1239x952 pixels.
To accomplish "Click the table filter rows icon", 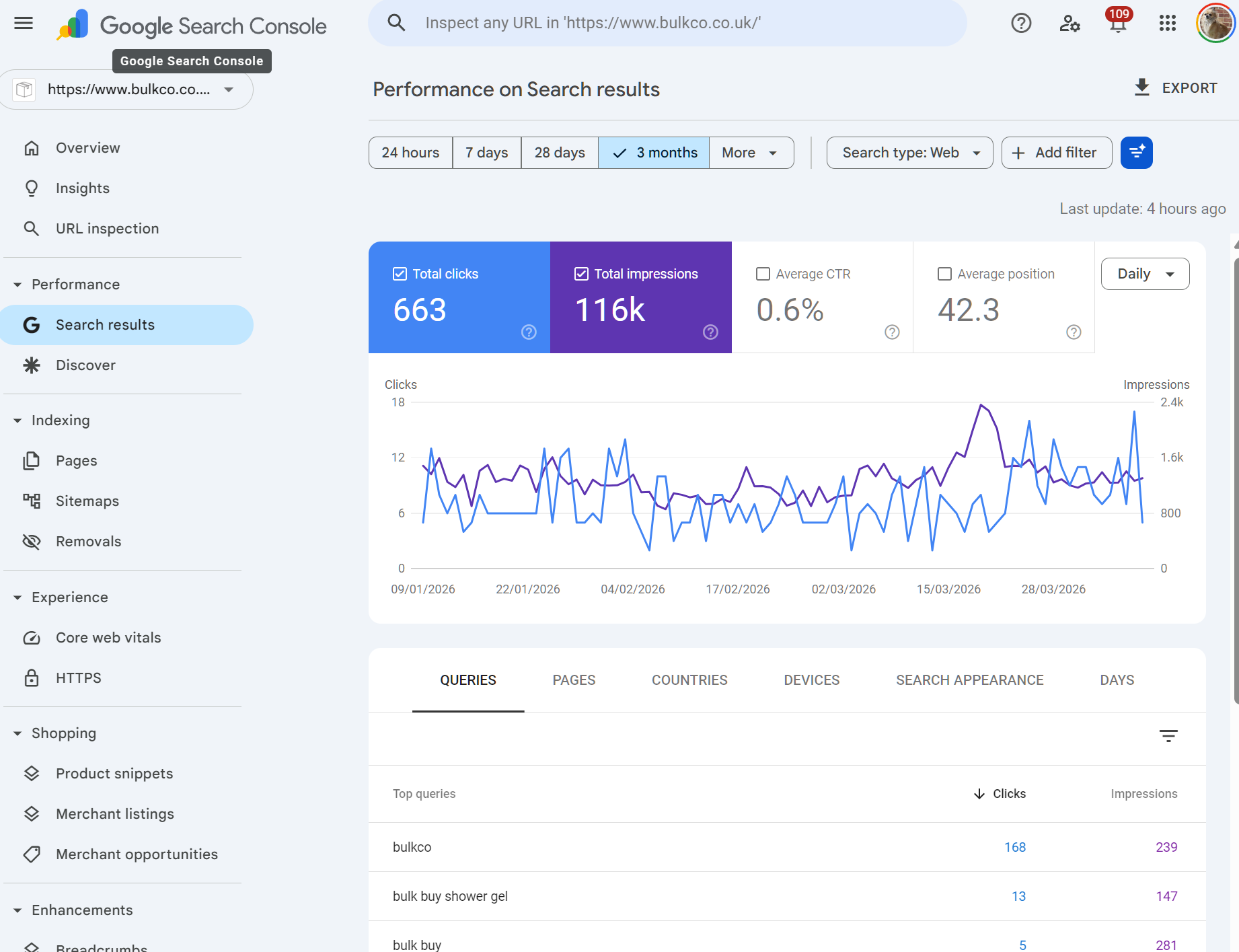I will click(x=1168, y=736).
